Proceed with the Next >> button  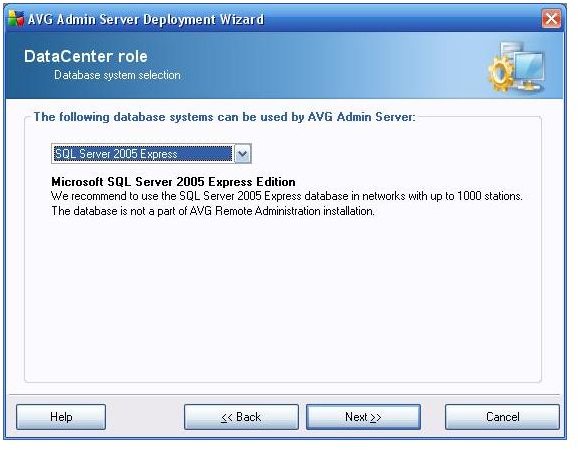[x=363, y=417]
